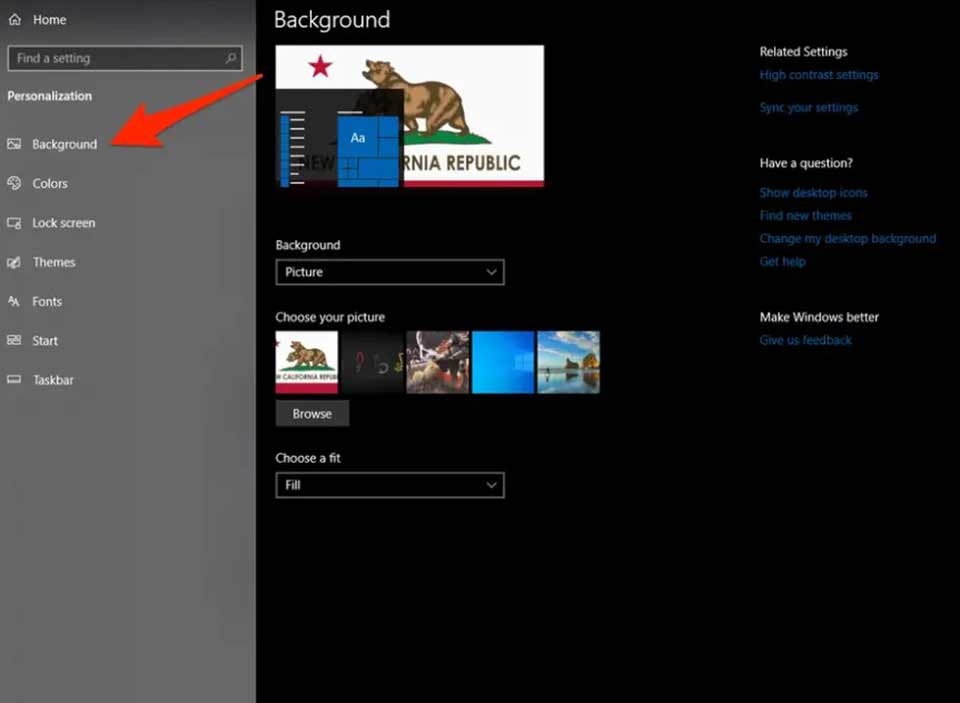The width and height of the screenshot is (960, 703).
Task: Select the blue Windows logo wallpaper
Action: (x=503, y=362)
